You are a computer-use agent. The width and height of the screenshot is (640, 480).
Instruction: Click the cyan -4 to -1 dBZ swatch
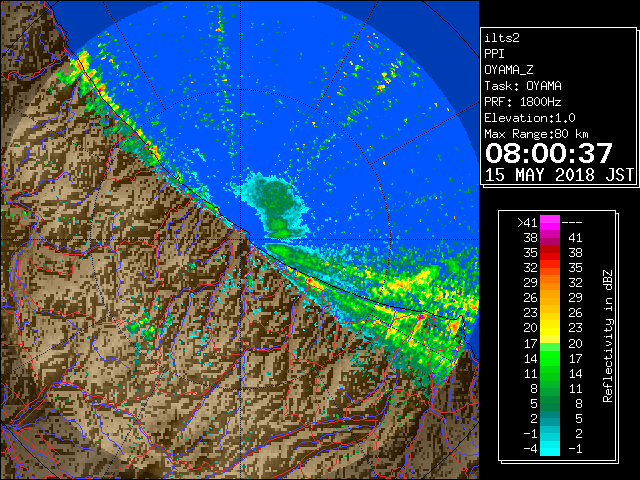[550, 448]
